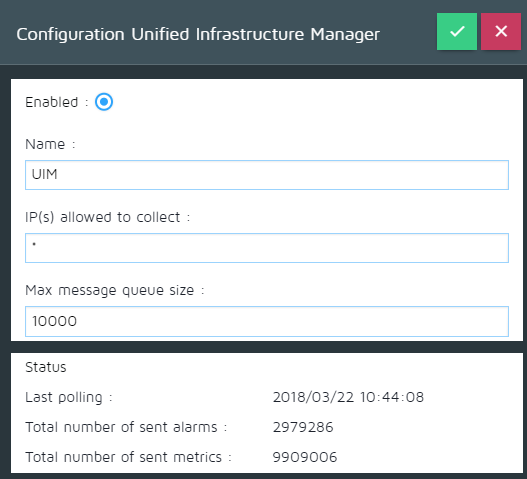
Task: Confirm configuration with the green checkmark
Action: (x=457, y=32)
